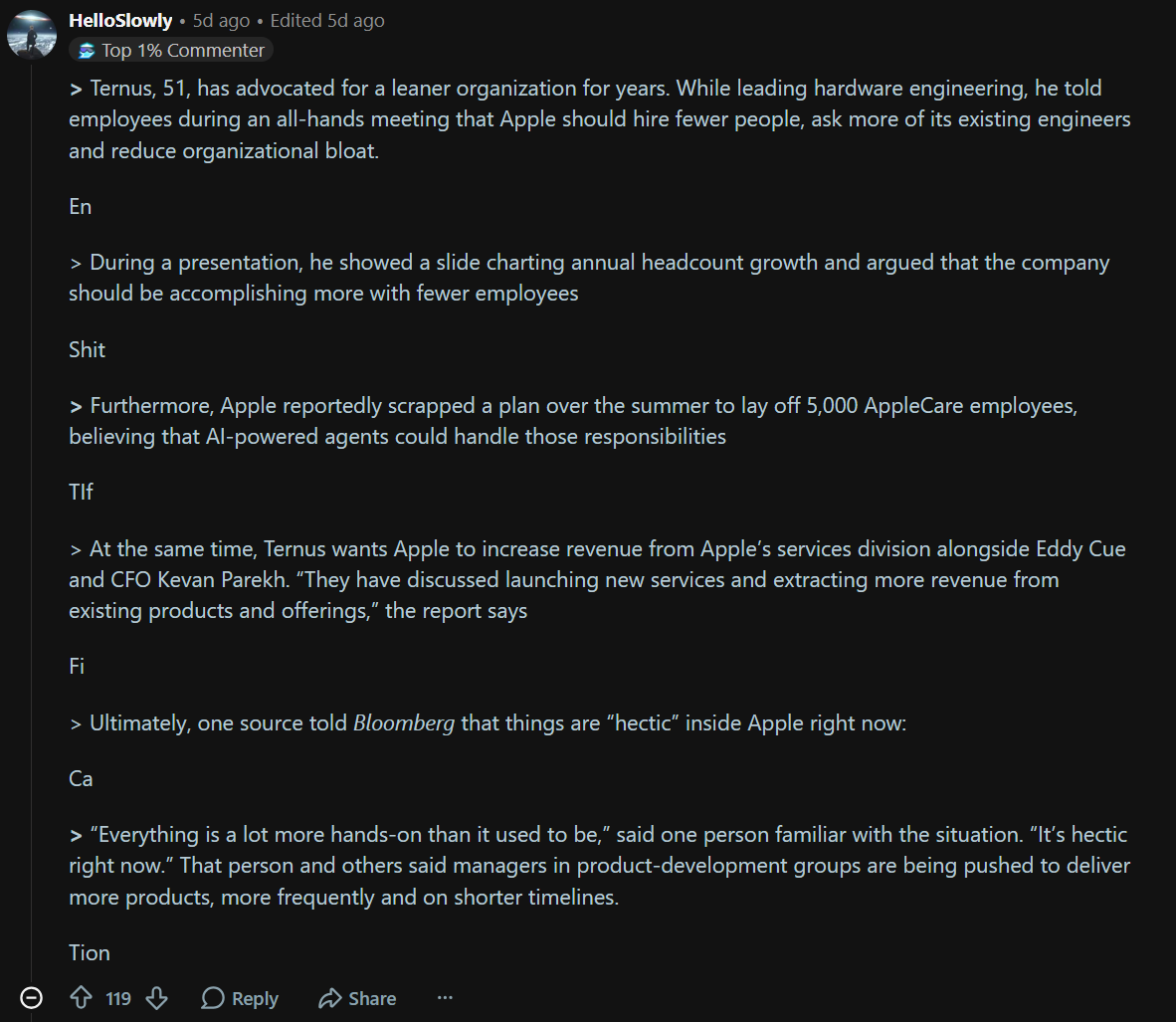Viewport: 1176px width, 1022px height.
Task: Open the HelloSlowly username link
Action: [x=120, y=20]
